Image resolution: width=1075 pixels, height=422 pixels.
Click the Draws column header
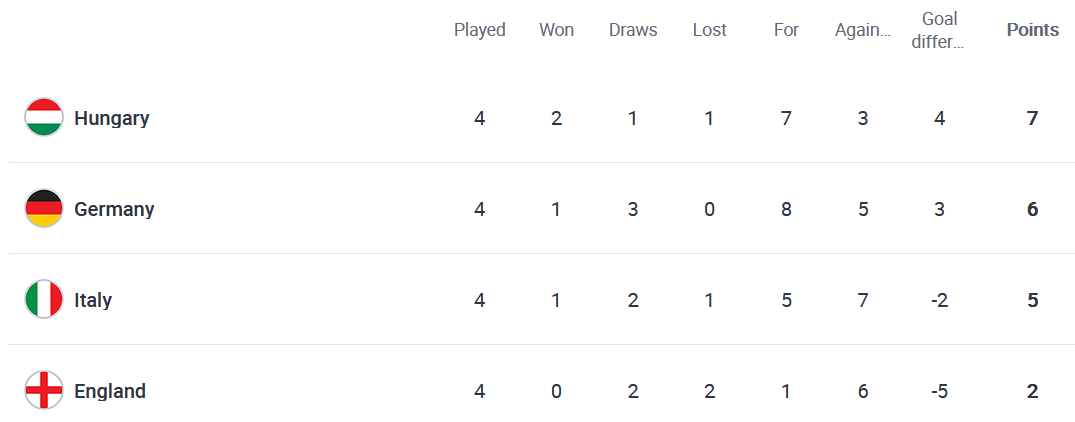tap(633, 30)
